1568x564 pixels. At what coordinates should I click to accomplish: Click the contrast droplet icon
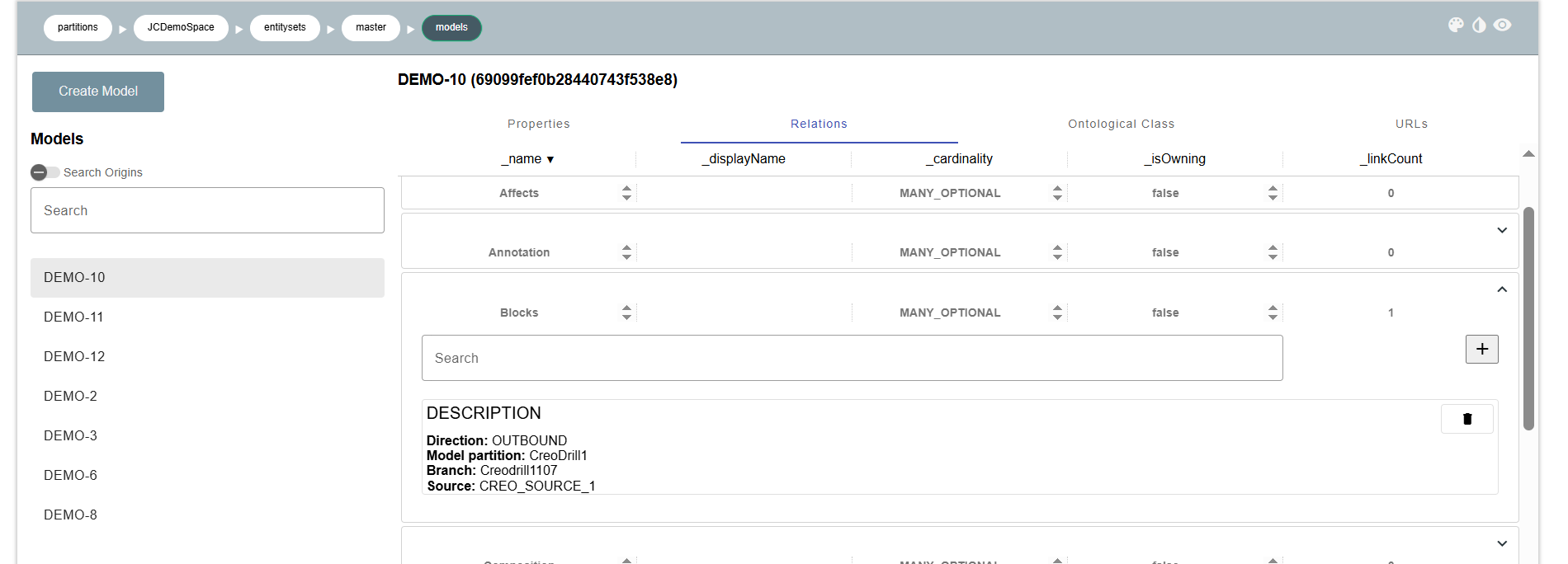pos(1479,26)
